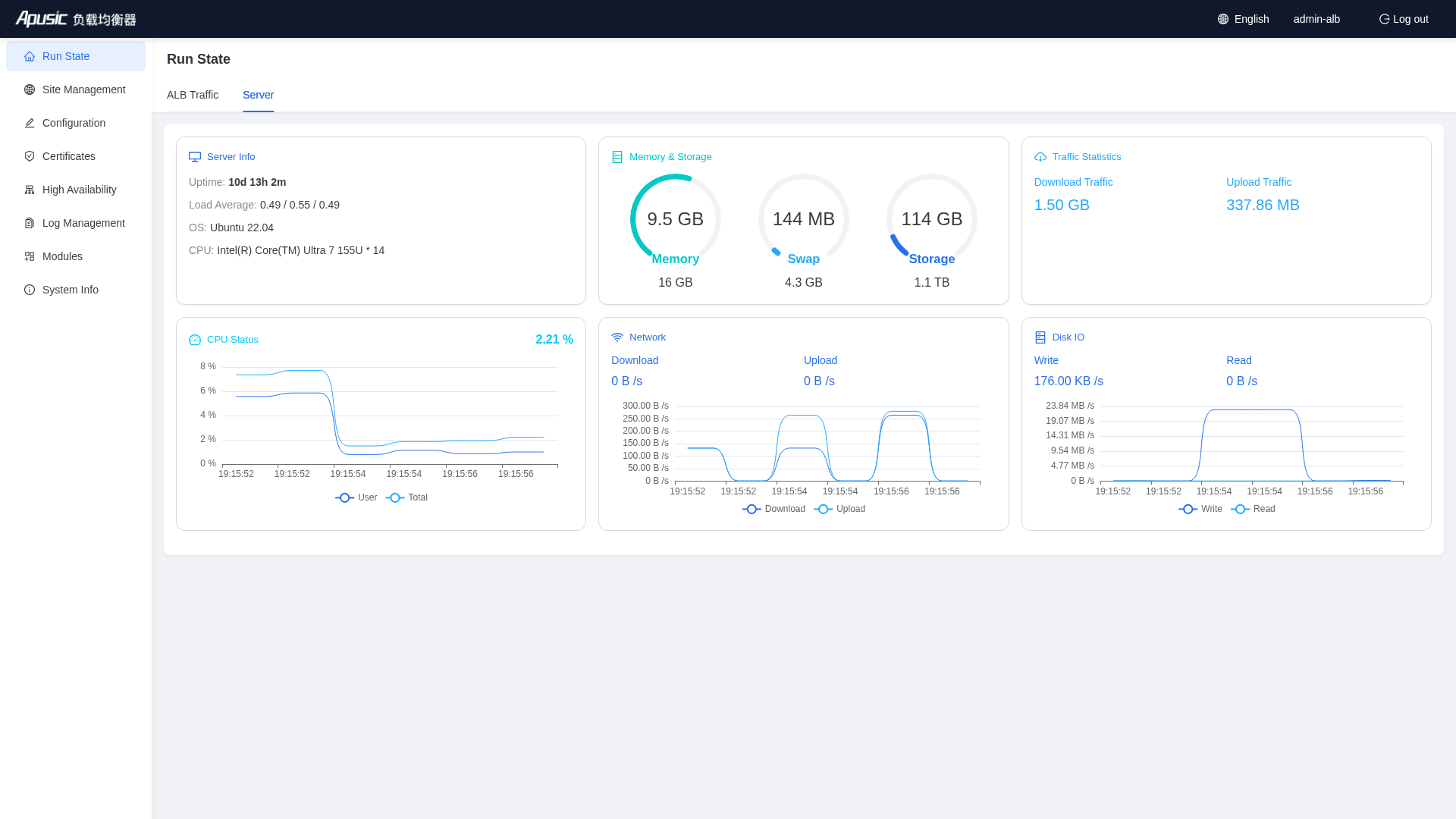
Task: Go to Certificates in the sidebar
Action: pos(76,156)
